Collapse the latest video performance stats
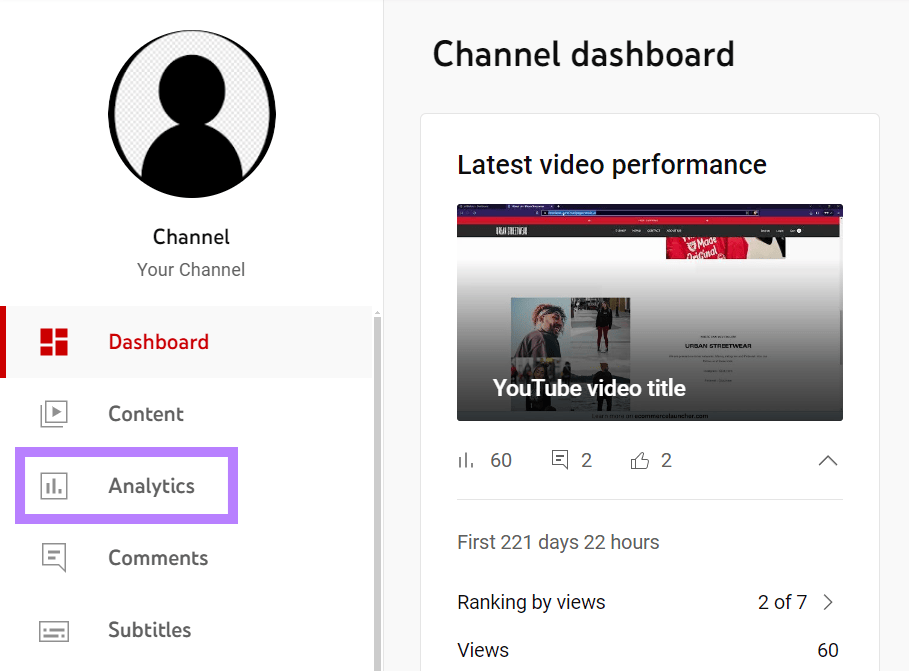Screen dimensions: 909x671 (x=828, y=461)
